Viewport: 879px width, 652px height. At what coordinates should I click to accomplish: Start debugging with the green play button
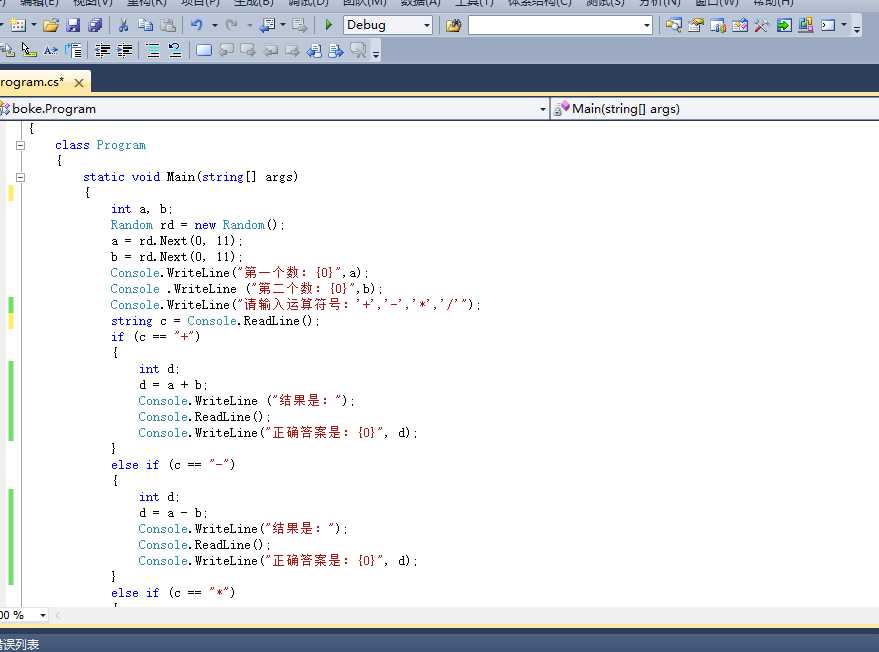329,25
